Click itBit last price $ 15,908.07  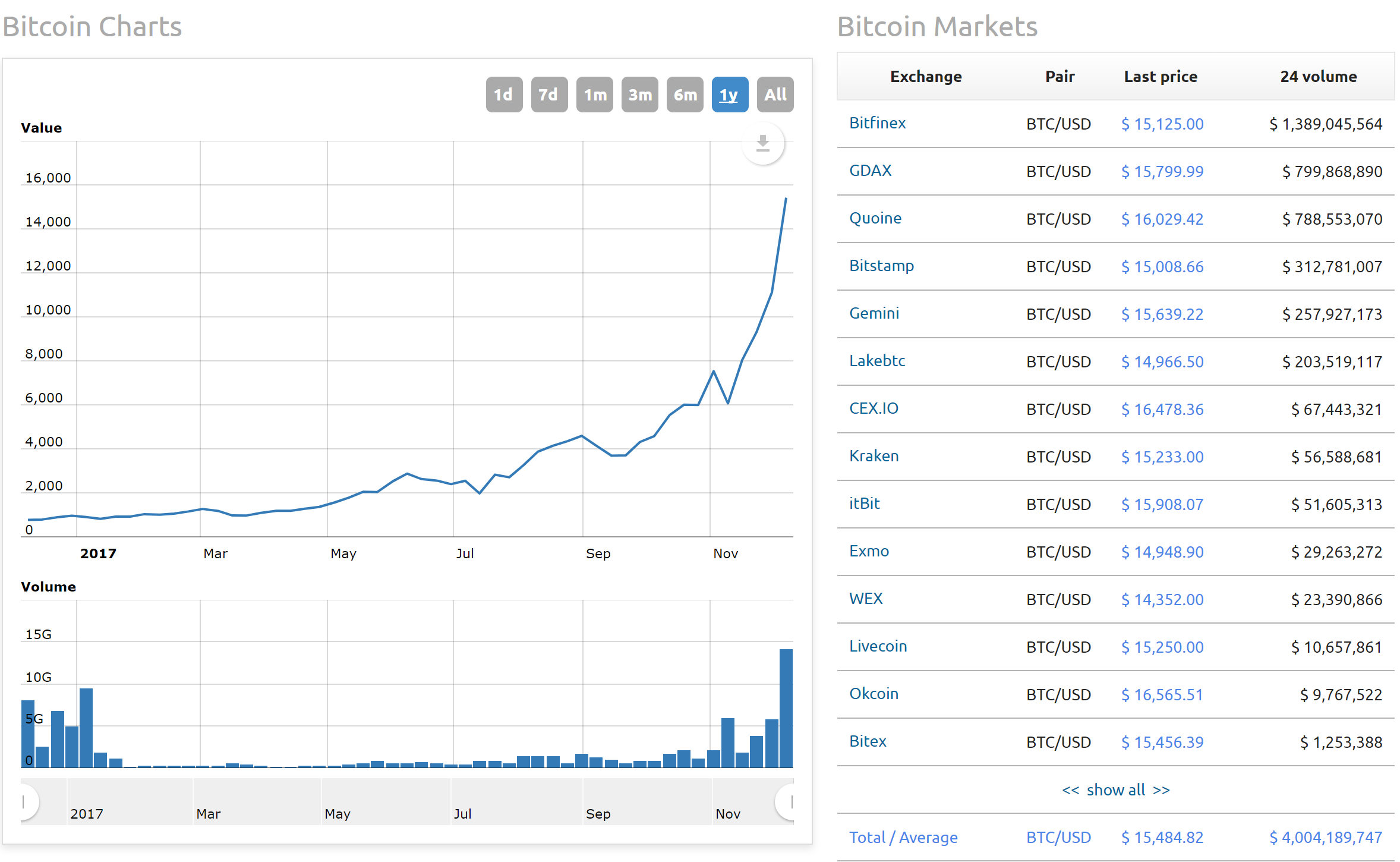pyautogui.click(x=1162, y=504)
